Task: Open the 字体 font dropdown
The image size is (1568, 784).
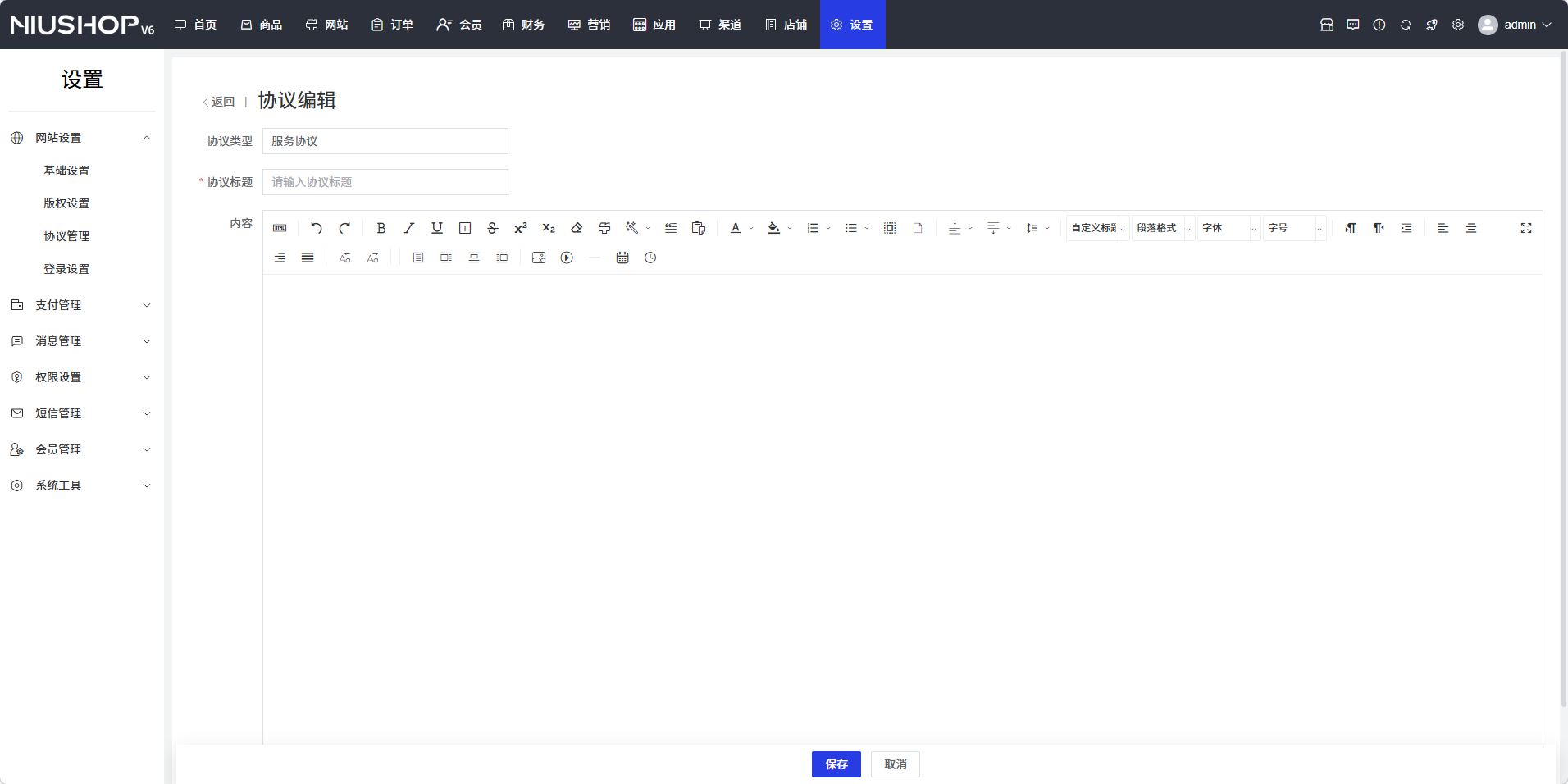Action: 1229,228
